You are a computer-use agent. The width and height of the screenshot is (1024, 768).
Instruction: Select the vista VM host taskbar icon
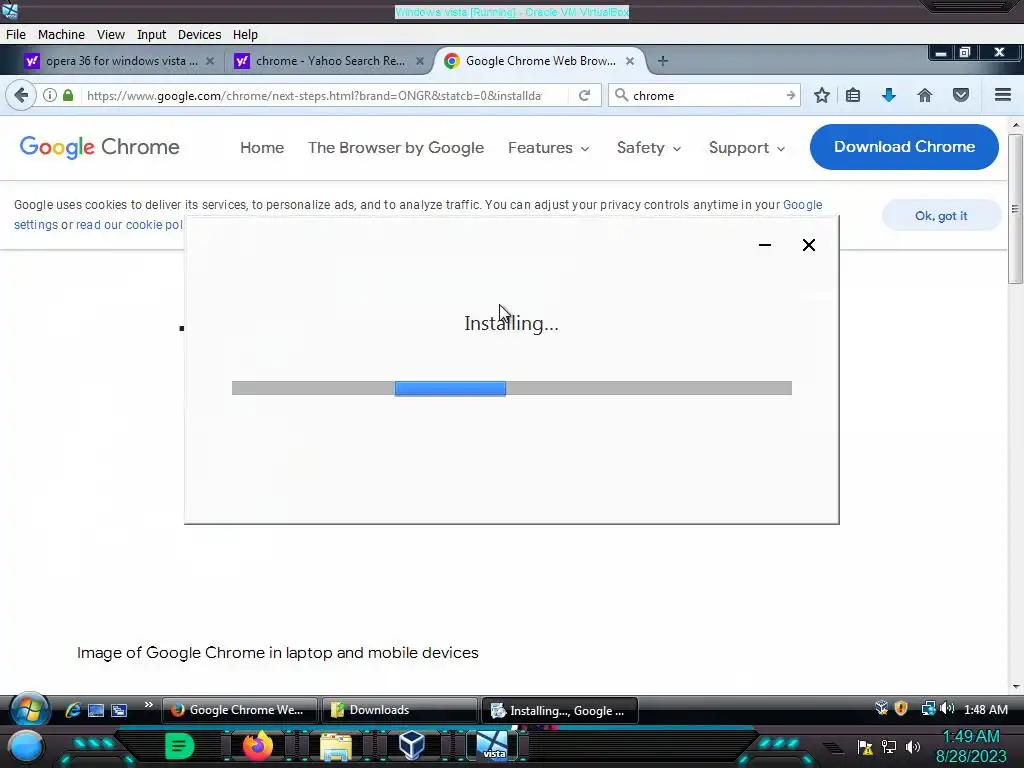click(x=492, y=746)
